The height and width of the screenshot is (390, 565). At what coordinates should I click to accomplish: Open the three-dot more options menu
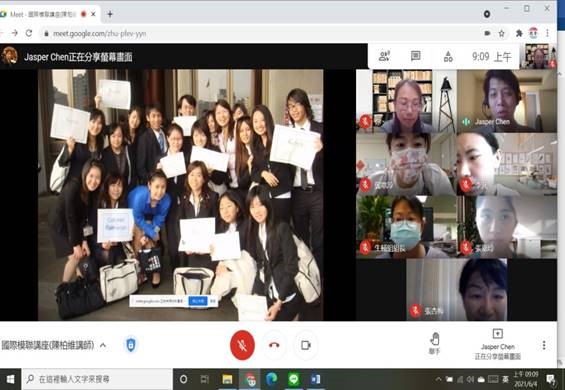coord(544,345)
